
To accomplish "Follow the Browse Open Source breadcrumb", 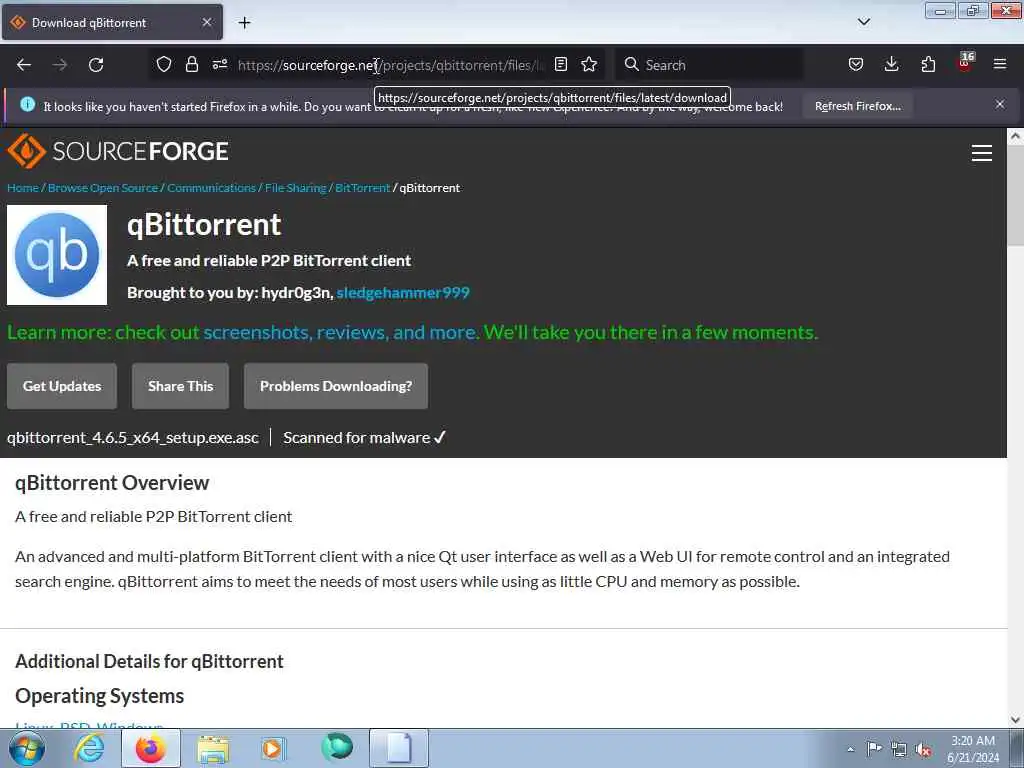I will coord(103,188).
